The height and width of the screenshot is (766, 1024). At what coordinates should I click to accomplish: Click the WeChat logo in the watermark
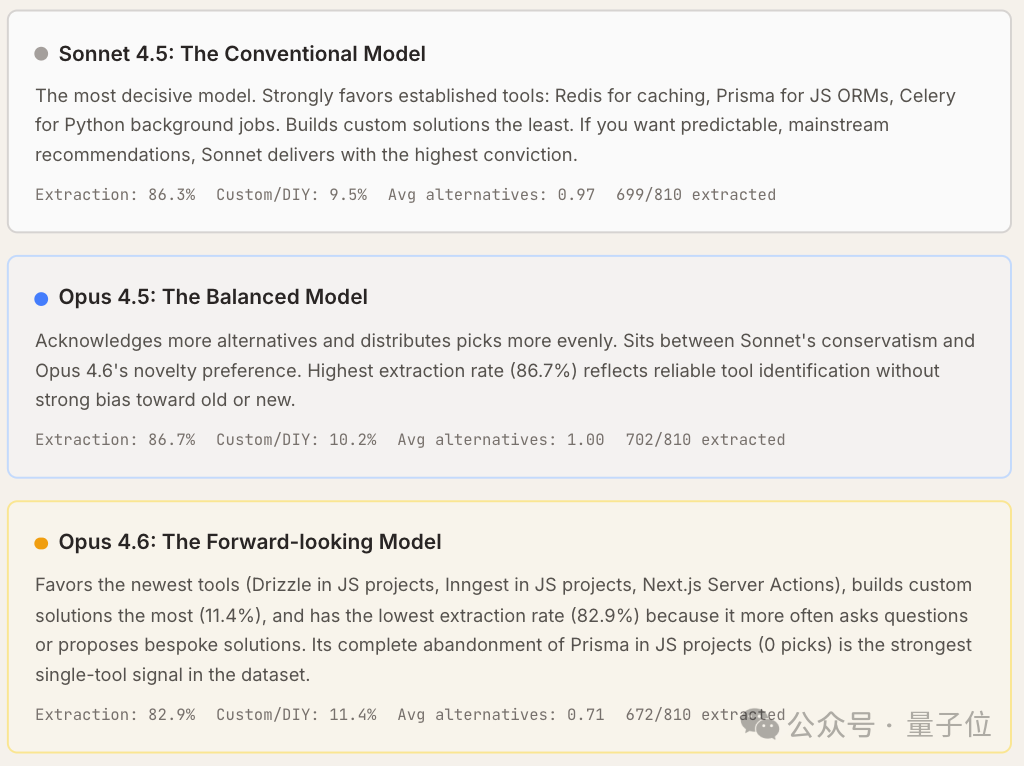click(767, 726)
